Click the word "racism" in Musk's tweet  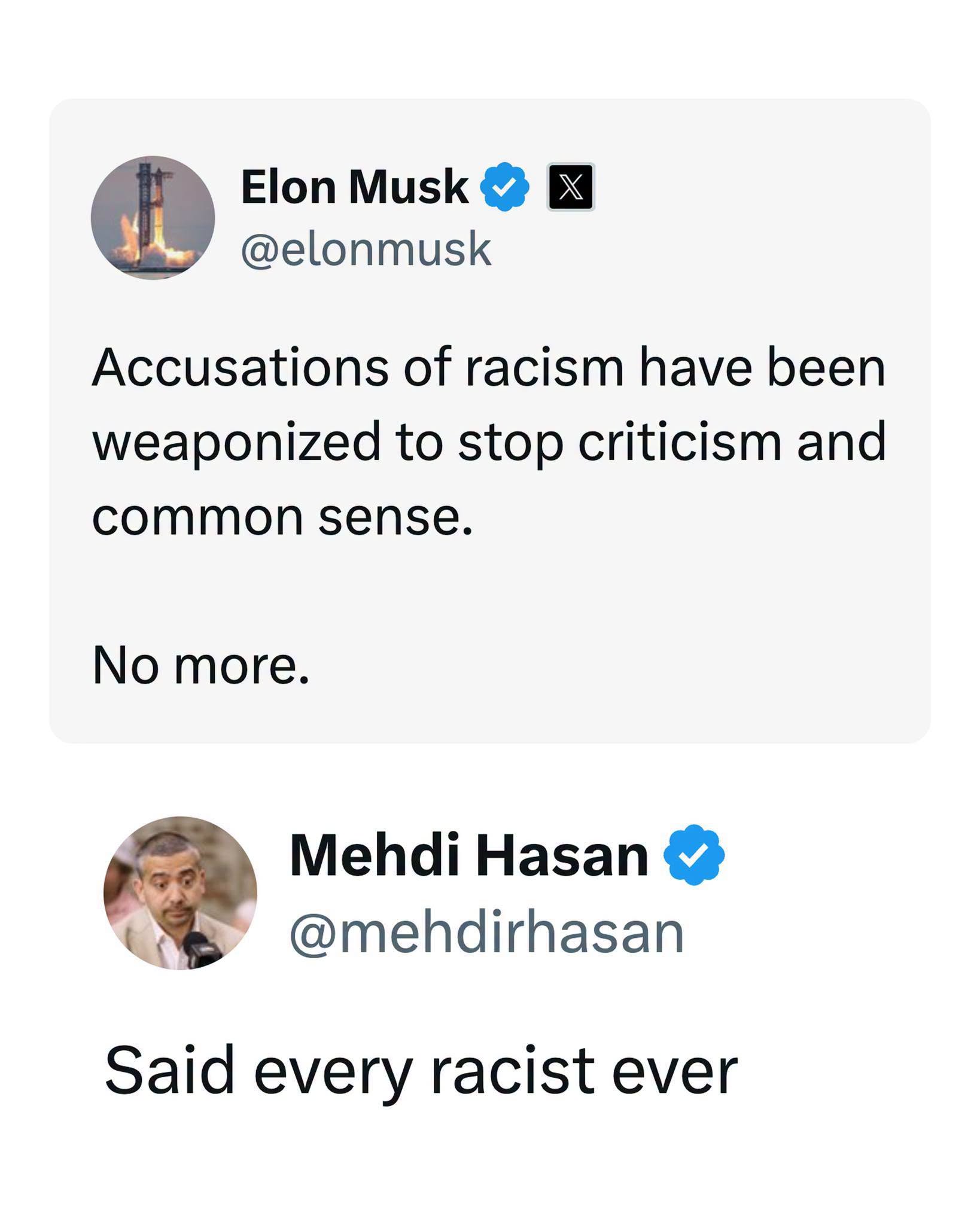(x=544, y=367)
